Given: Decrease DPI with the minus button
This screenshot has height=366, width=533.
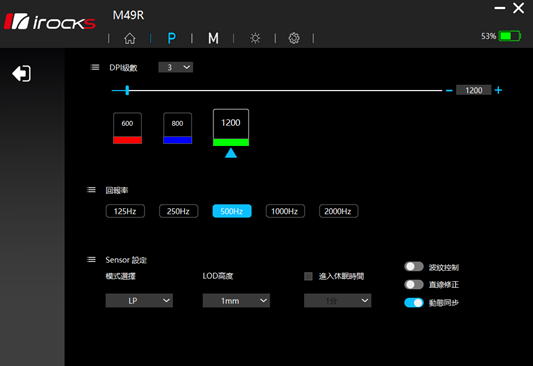Looking at the screenshot, I should click(449, 90).
